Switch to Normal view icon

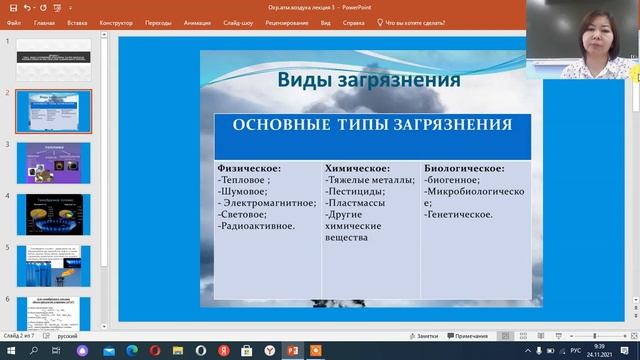[x=505, y=336]
